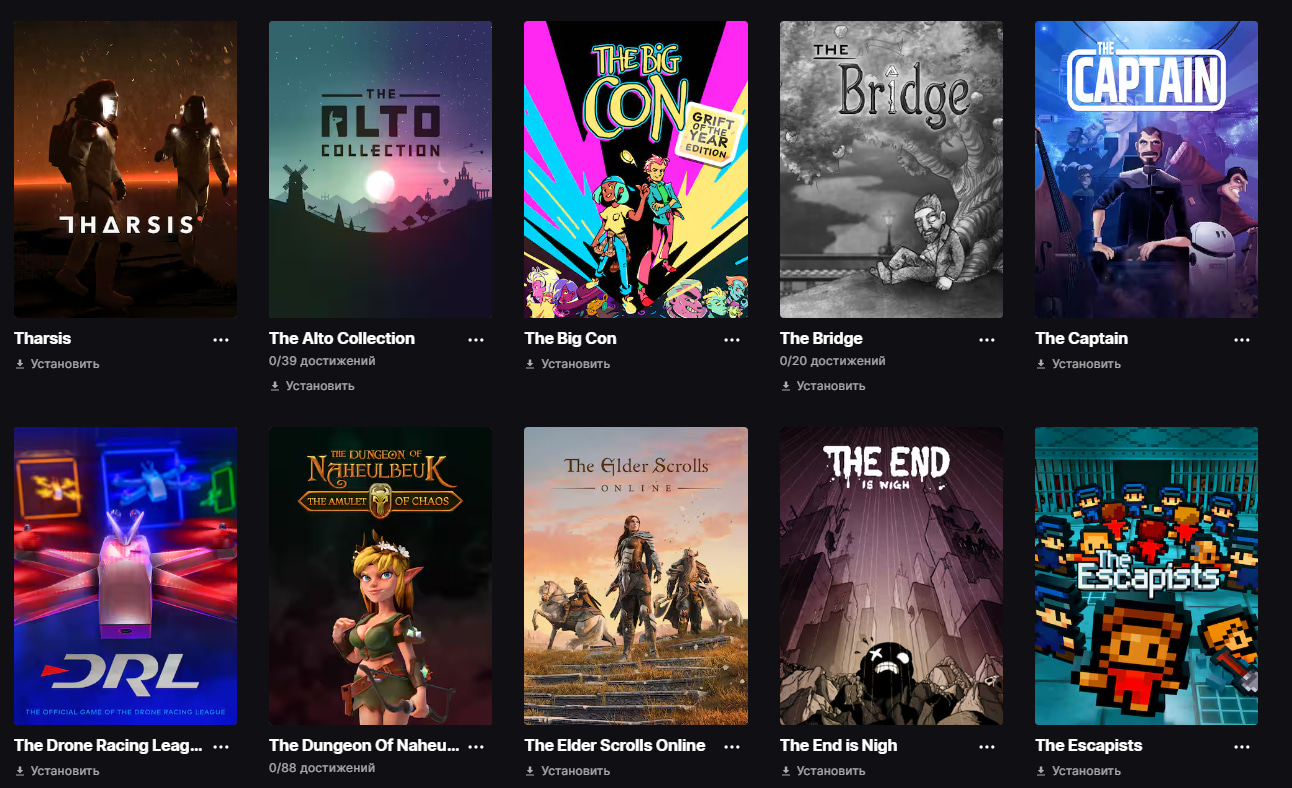This screenshot has width=1292, height=788.
Task: Open the options menu for The Dungeon Of Naheulbeuk
Action: click(x=476, y=747)
